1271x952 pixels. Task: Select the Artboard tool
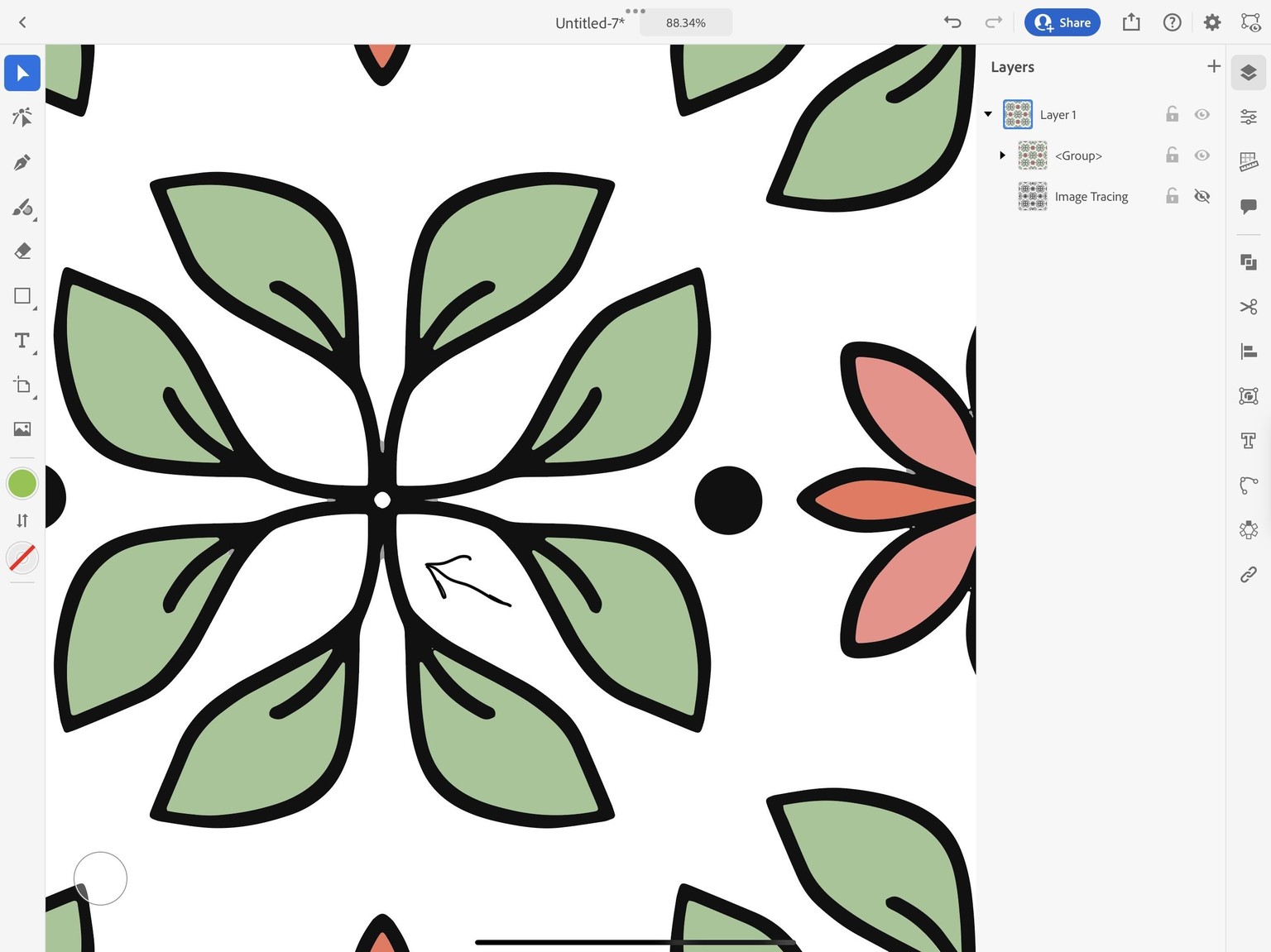(22, 385)
